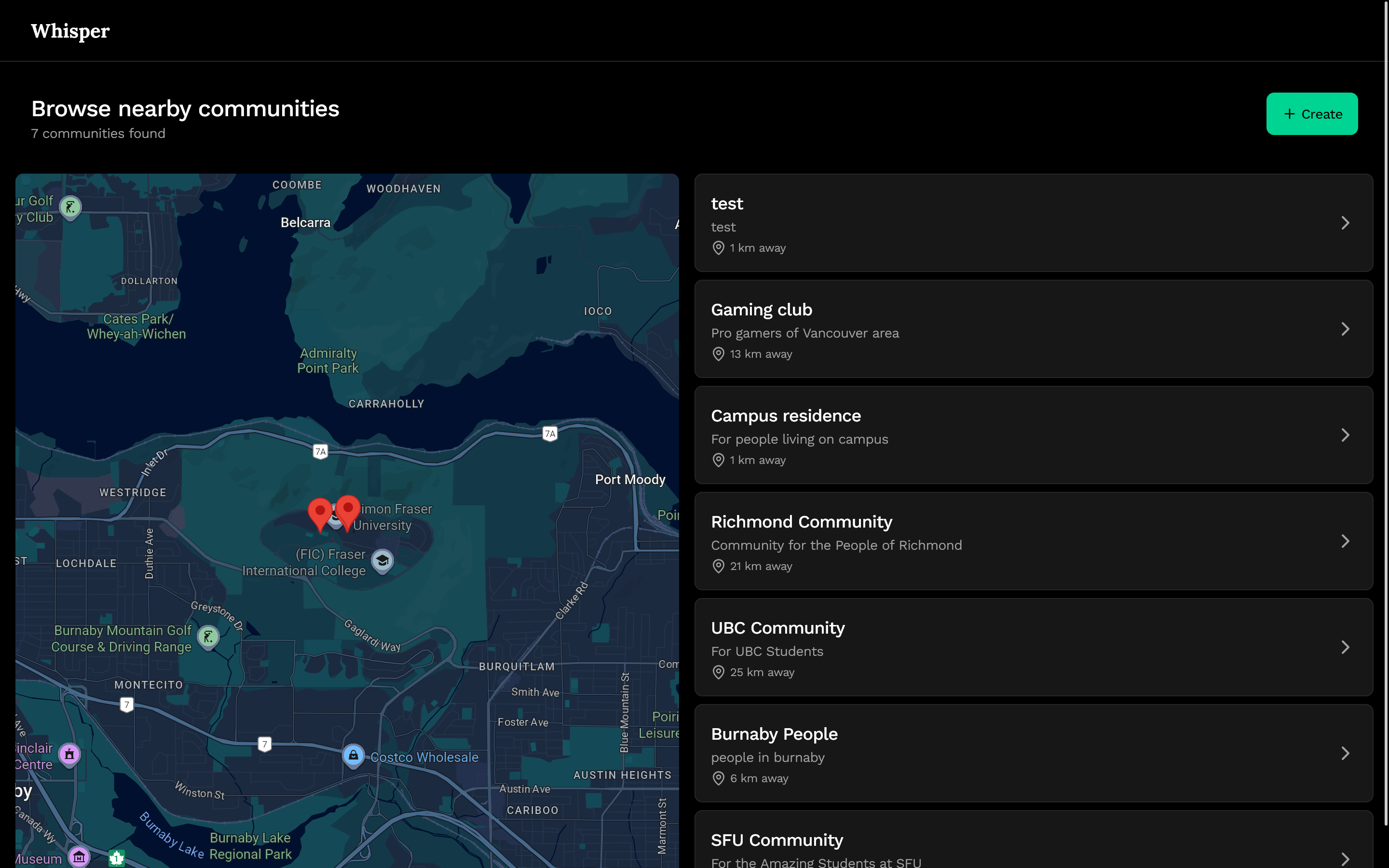
Task: Click the Fraser International College school icon
Action: point(382,561)
